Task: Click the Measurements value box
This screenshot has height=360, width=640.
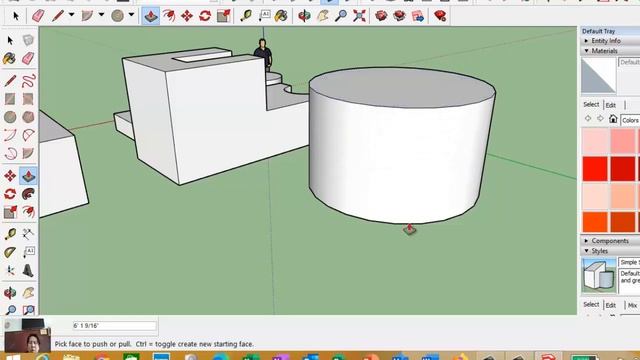Action: 115,326
